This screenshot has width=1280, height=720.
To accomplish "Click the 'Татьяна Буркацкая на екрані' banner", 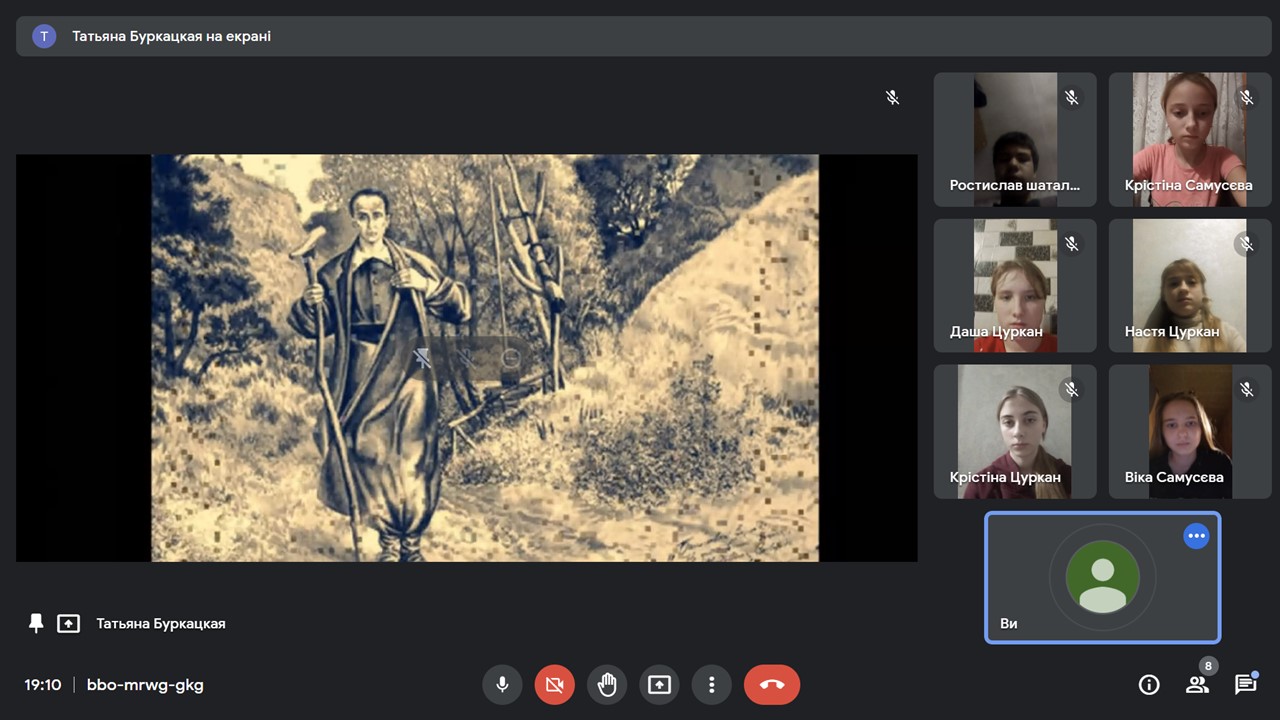I will pyautogui.click(x=644, y=36).
